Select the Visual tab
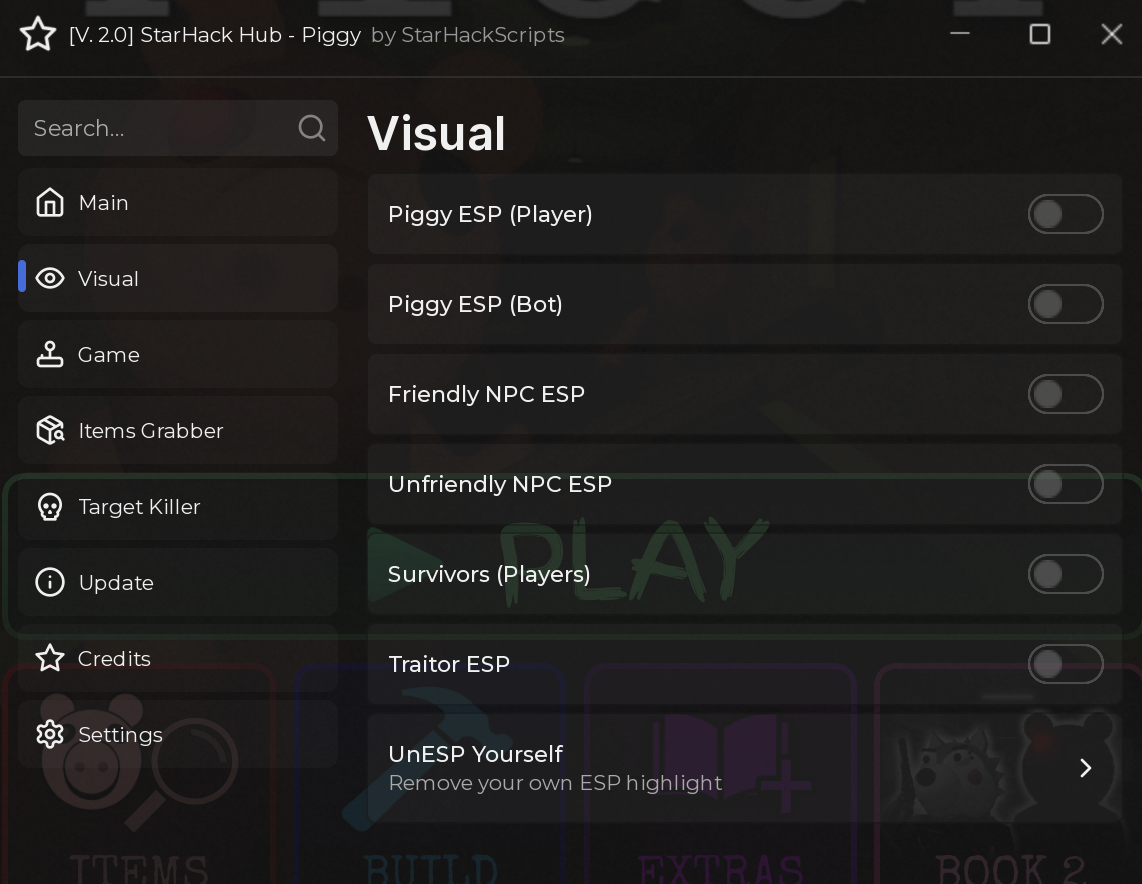The image size is (1142, 884). click(178, 278)
